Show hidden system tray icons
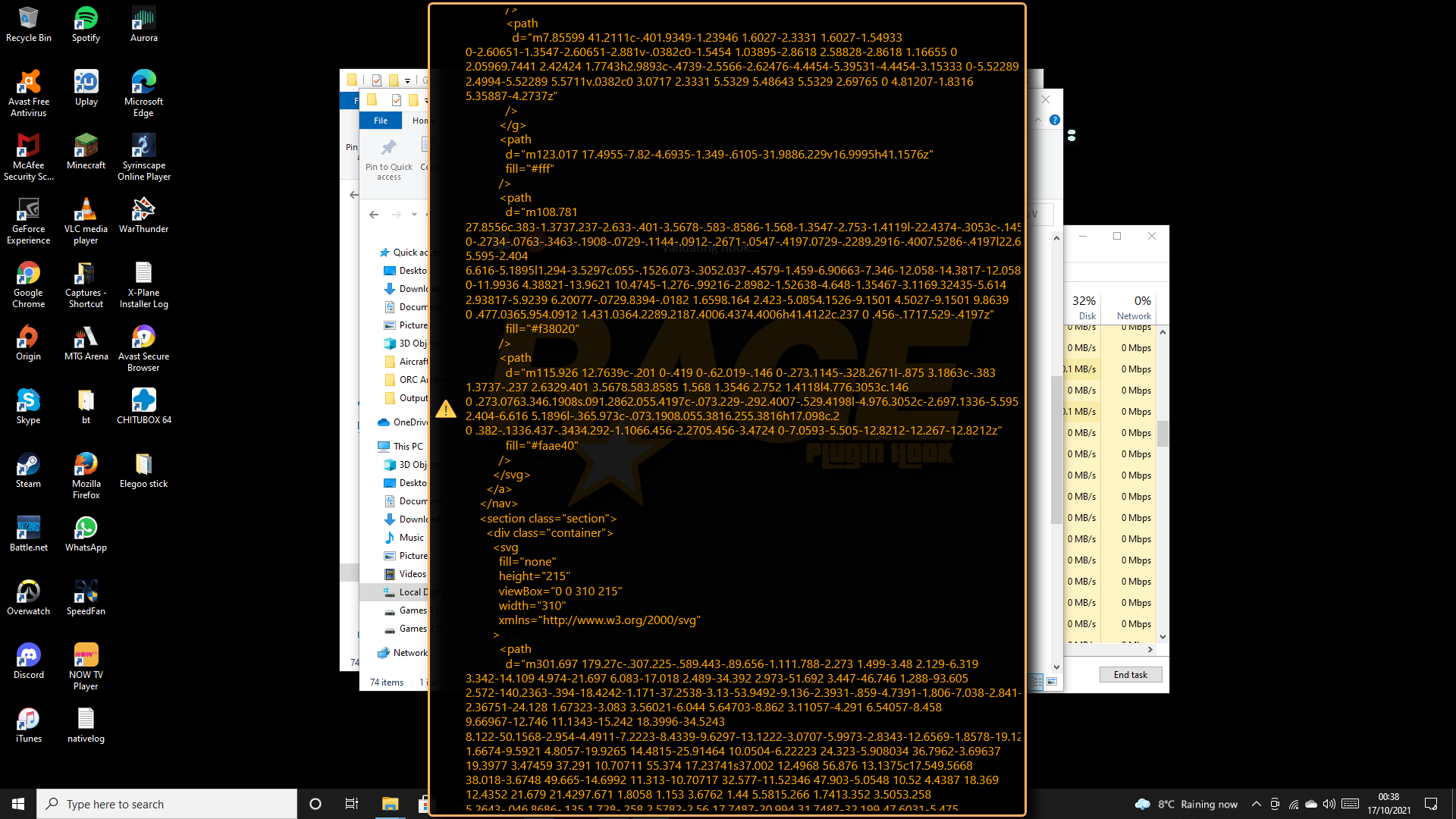 (x=1256, y=804)
